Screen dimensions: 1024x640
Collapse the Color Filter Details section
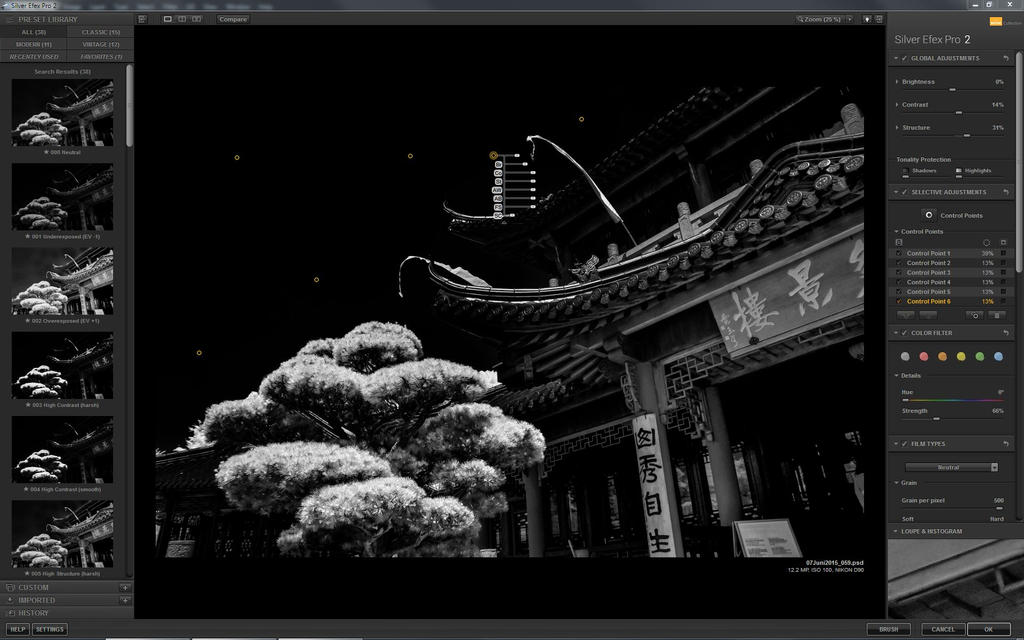pyautogui.click(x=897, y=376)
